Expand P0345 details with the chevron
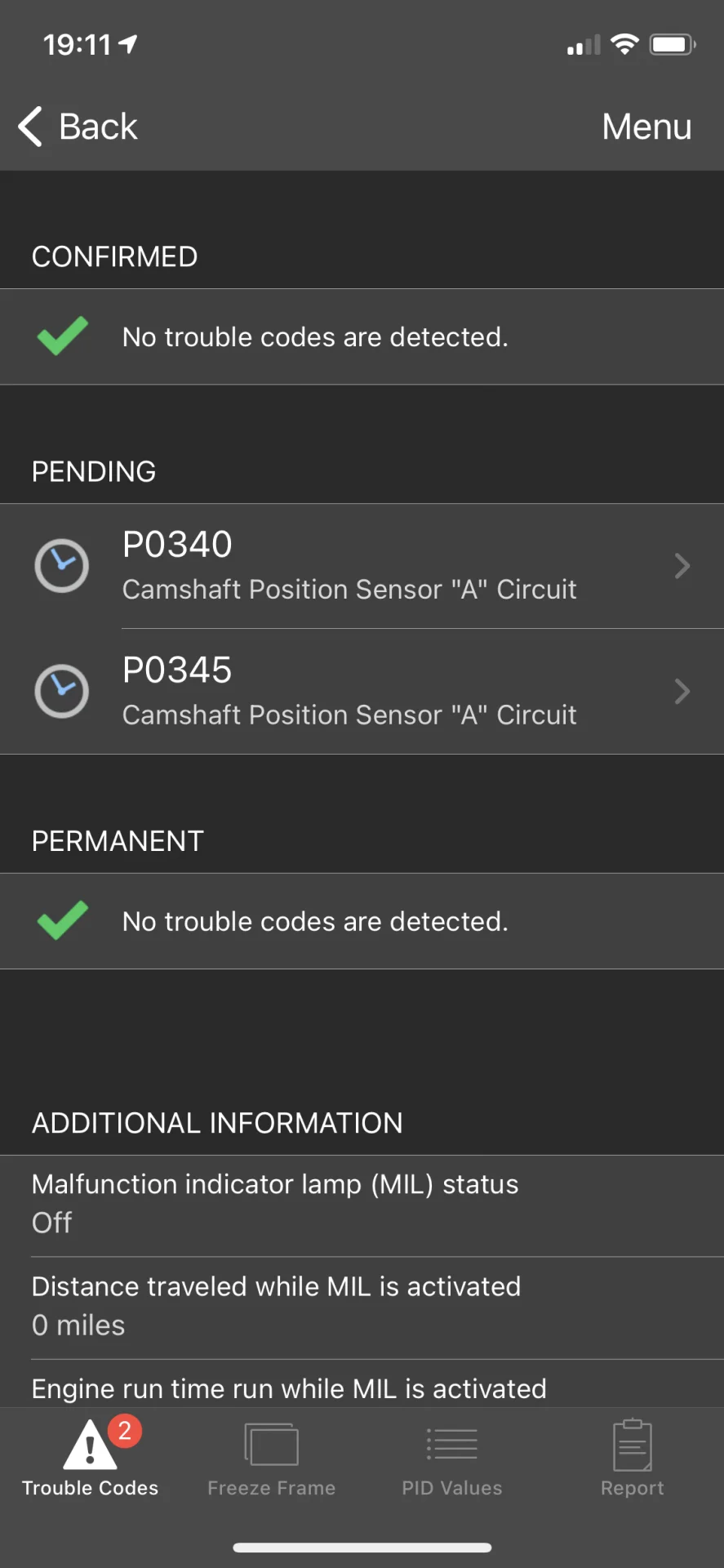Viewport: 724px width, 1568px height. pyautogui.click(x=682, y=692)
